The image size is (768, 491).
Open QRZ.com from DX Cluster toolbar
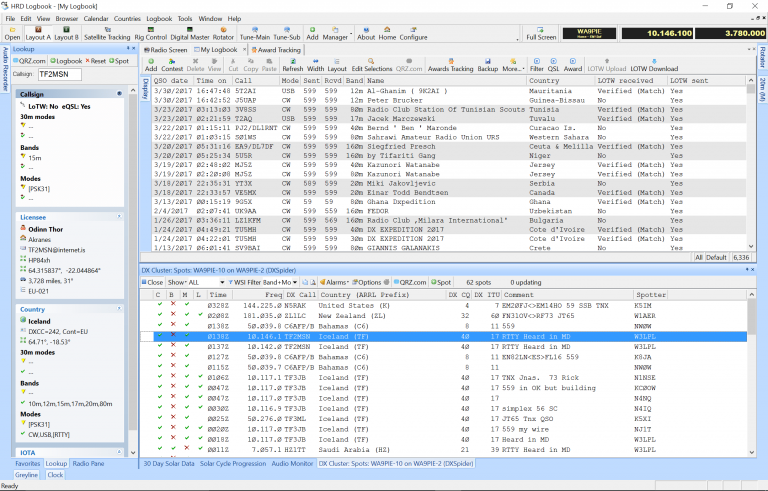pos(410,282)
